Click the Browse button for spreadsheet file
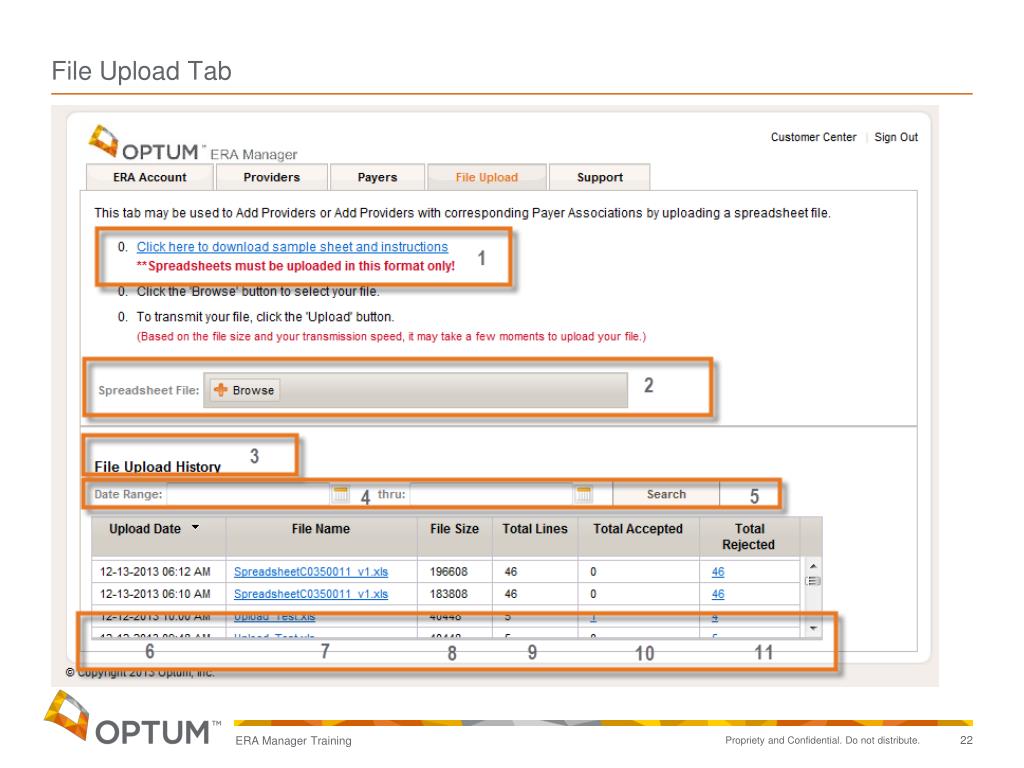The height and width of the screenshot is (768, 1024). [x=245, y=390]
